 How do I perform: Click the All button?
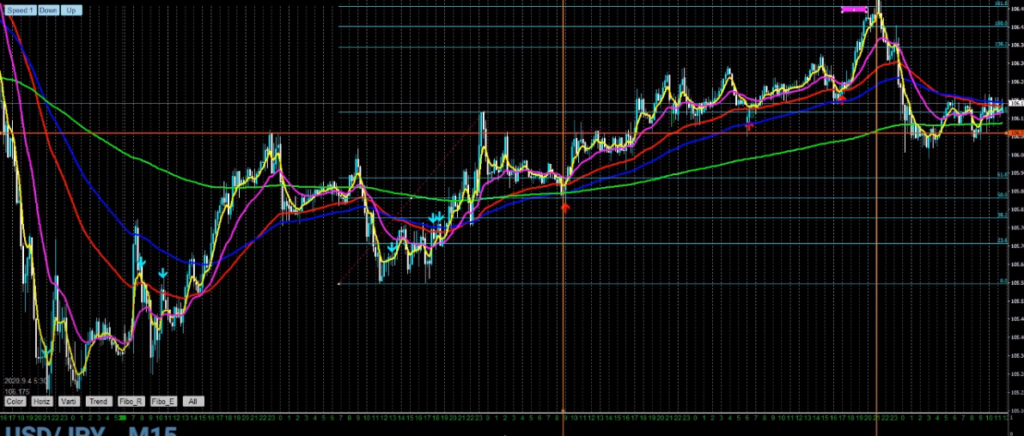point(193,401)
